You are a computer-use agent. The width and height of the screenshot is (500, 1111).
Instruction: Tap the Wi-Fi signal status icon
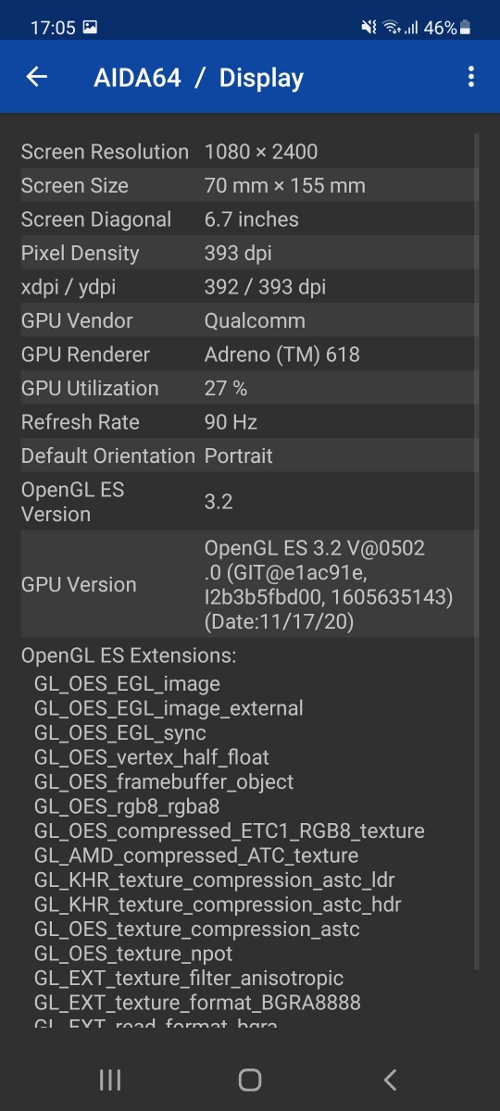(x=391, y=28)
